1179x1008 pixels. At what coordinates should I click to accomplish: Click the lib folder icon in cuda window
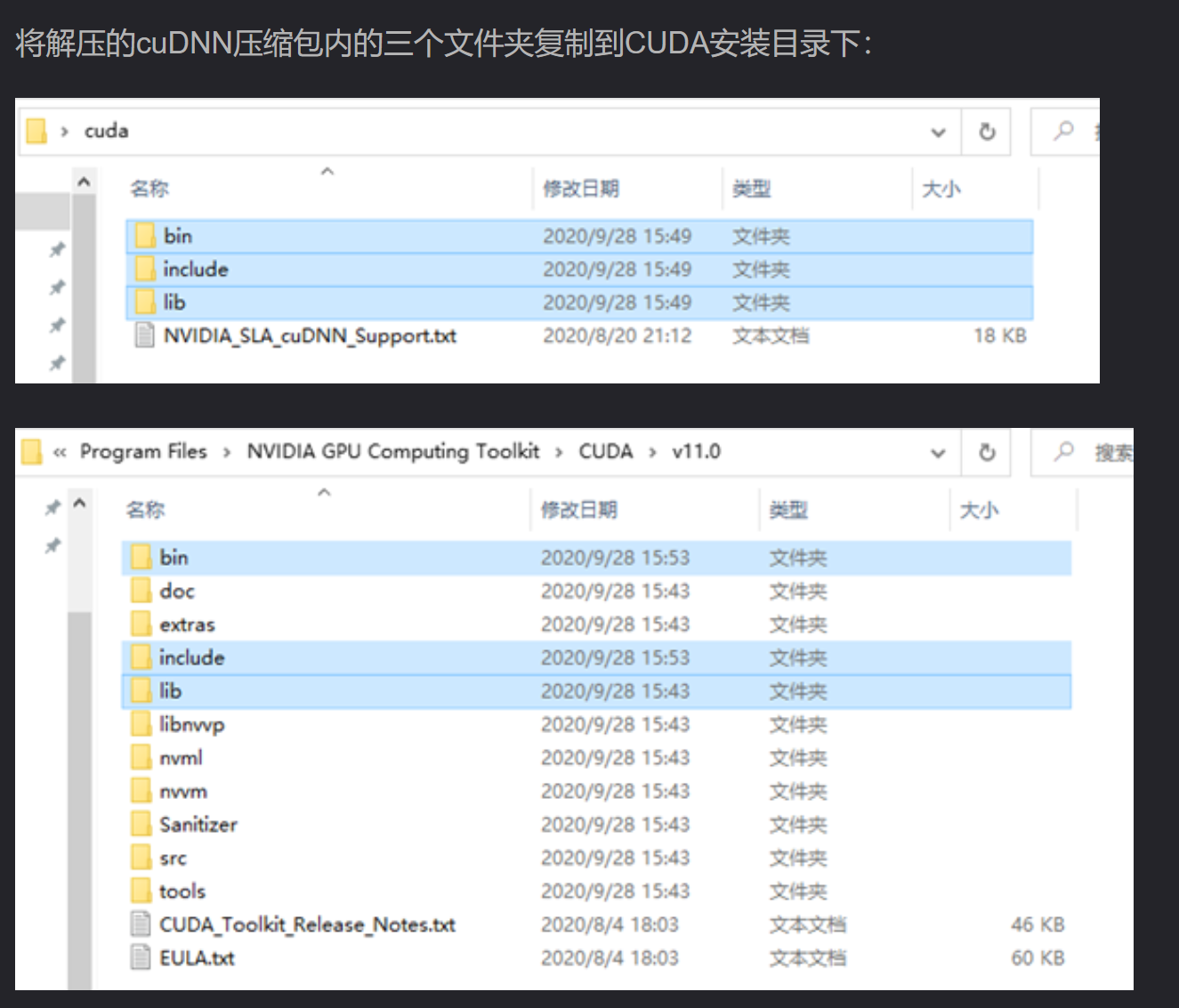tap(145, 302)
